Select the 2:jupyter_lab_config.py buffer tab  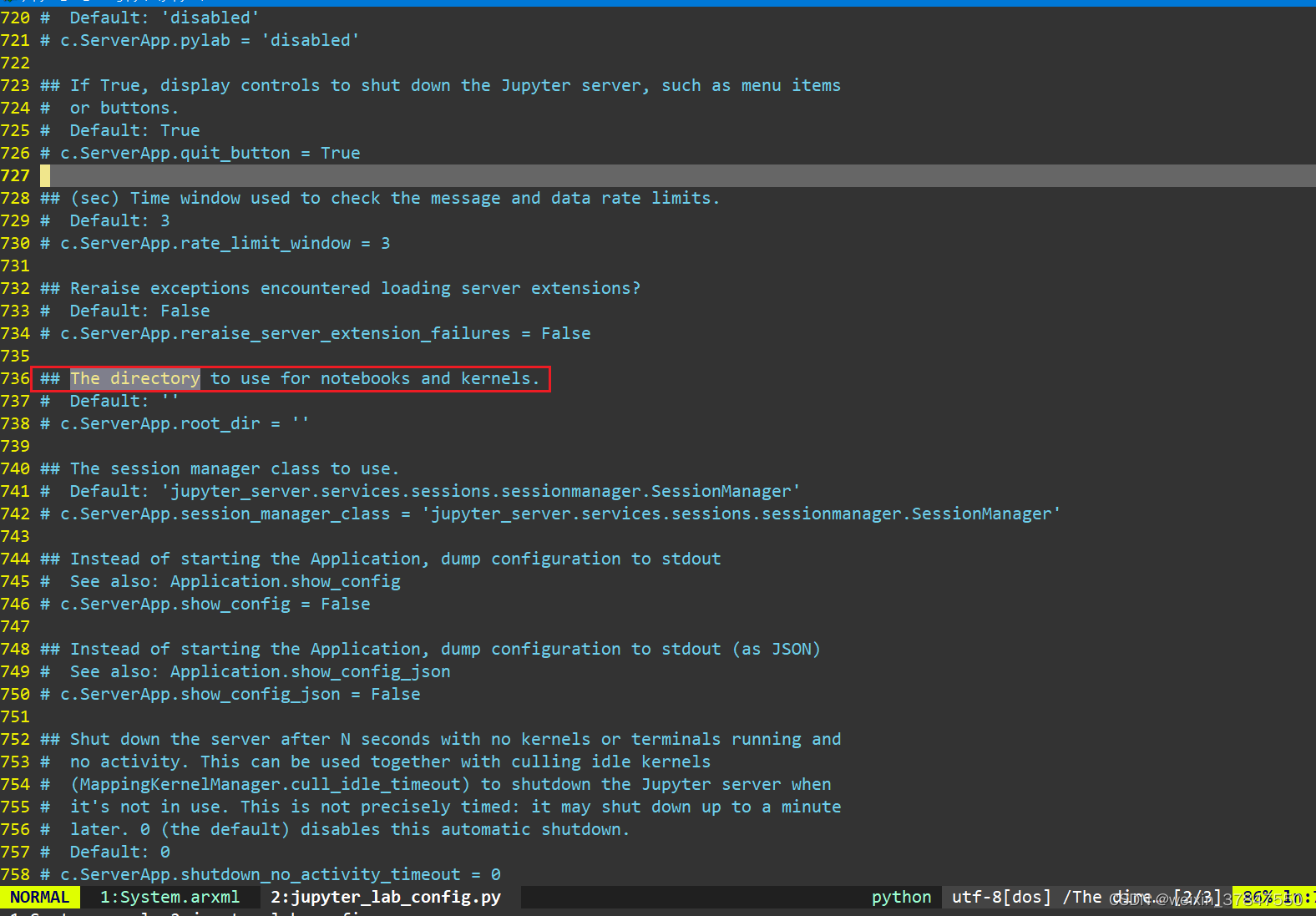point(385,897)
